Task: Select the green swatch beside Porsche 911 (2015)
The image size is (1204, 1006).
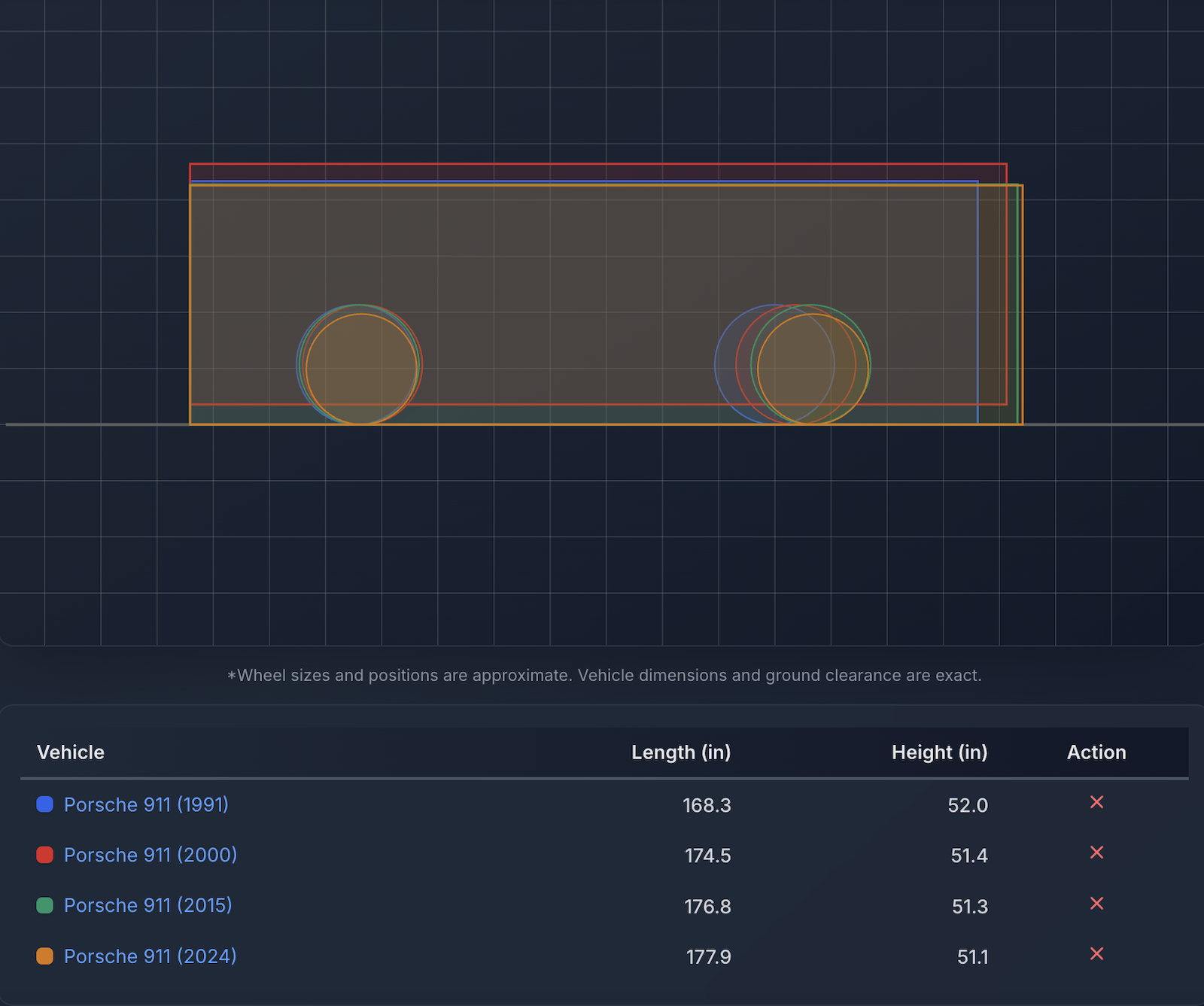Action: click(x=45, y=905)
